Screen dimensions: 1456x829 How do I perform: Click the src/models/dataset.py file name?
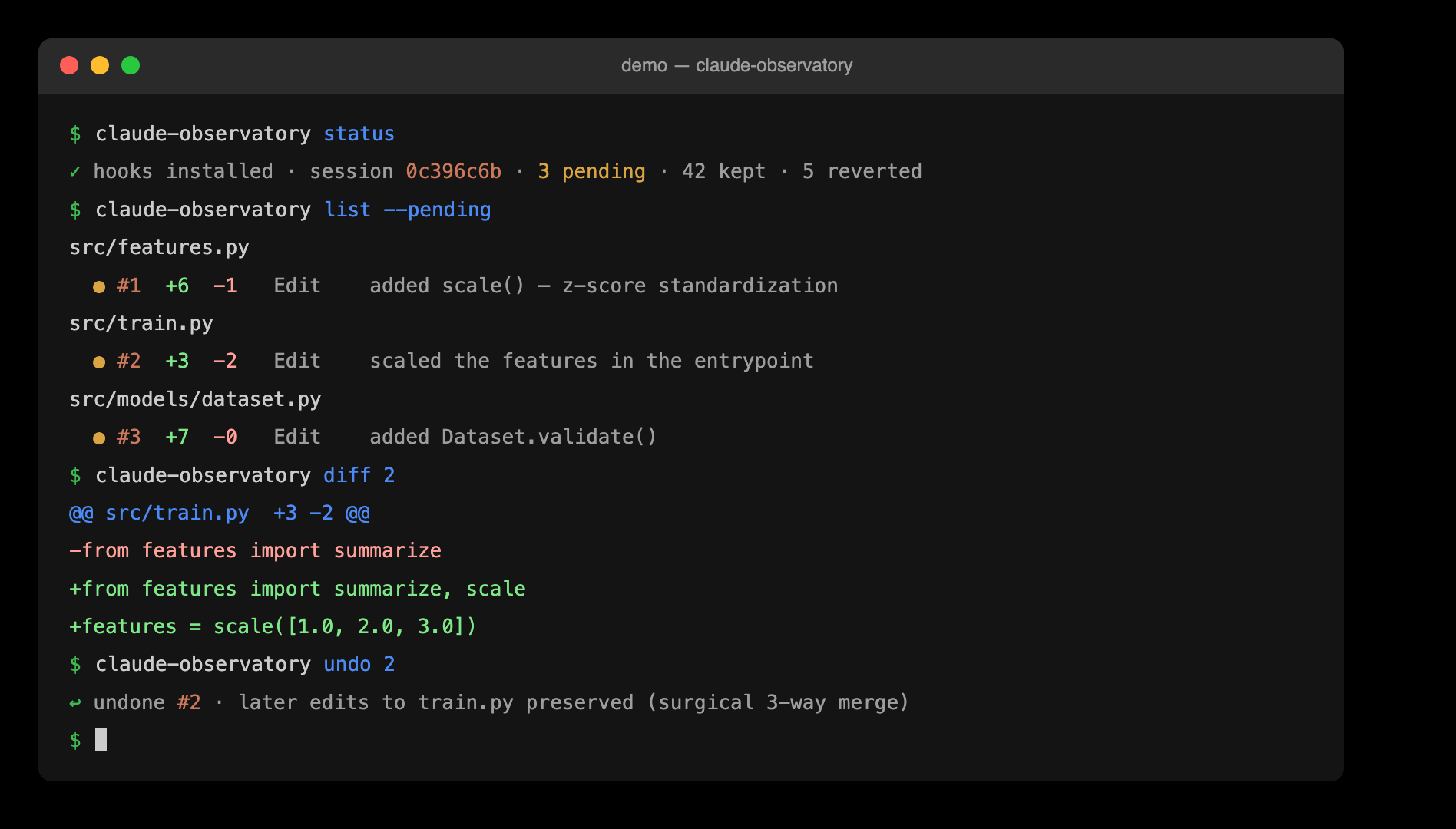pyautogui.click(x=195, y=399)
